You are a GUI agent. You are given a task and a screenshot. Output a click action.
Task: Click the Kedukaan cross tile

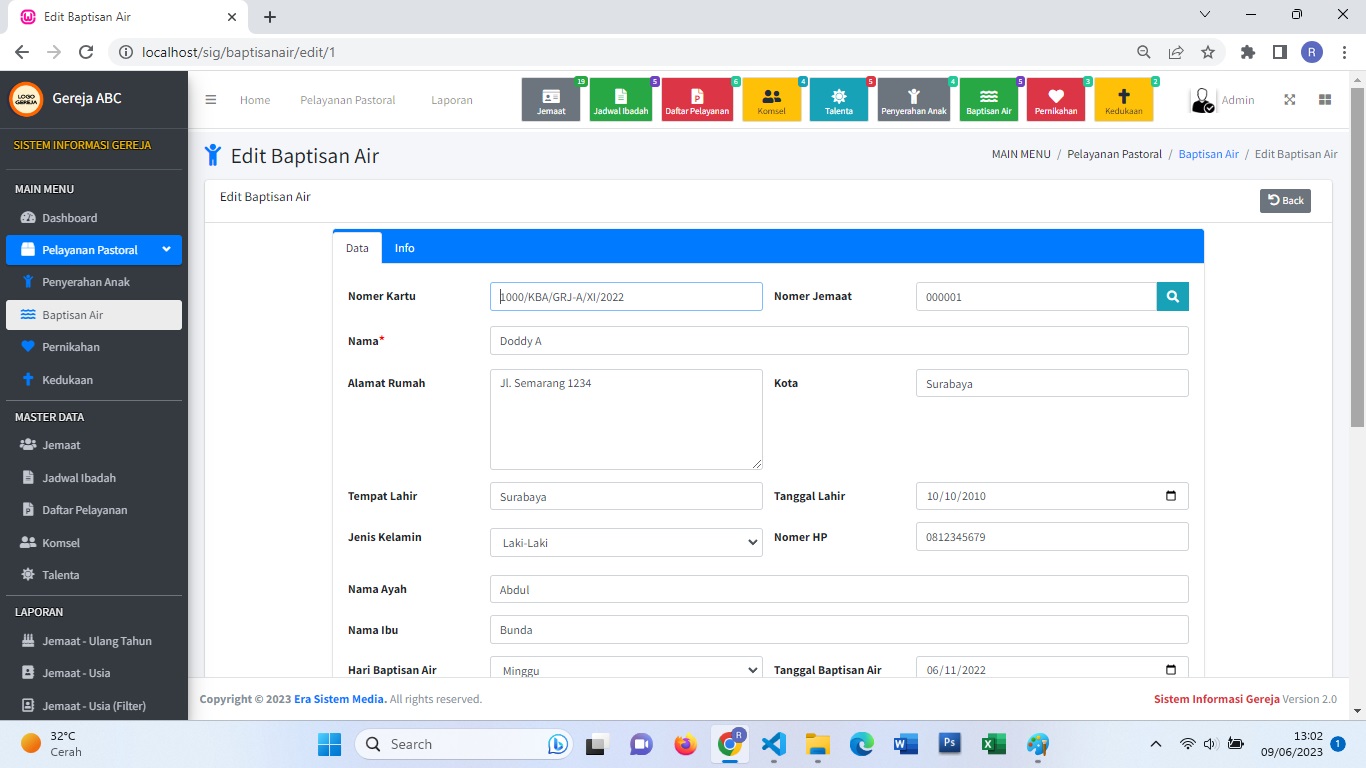pos(1123,100)
